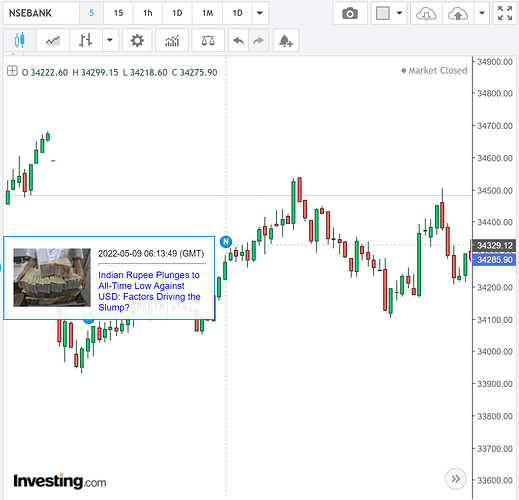The image size is (519, 500).
Task: Switch to the area chart style icon
Action: pos(53,41)
